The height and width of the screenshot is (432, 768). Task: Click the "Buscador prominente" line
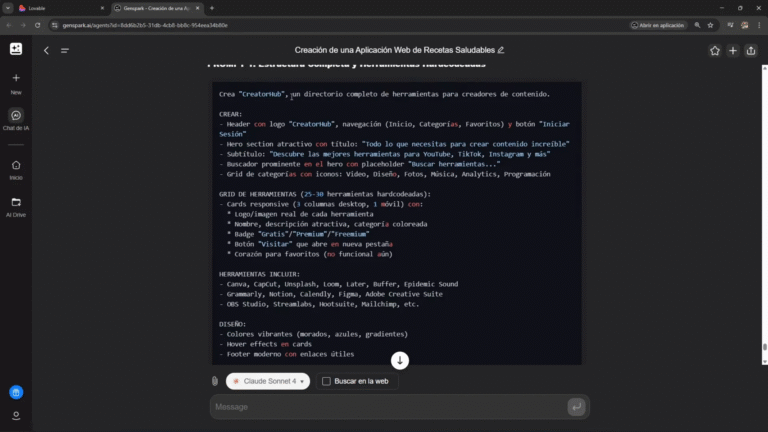360,164
